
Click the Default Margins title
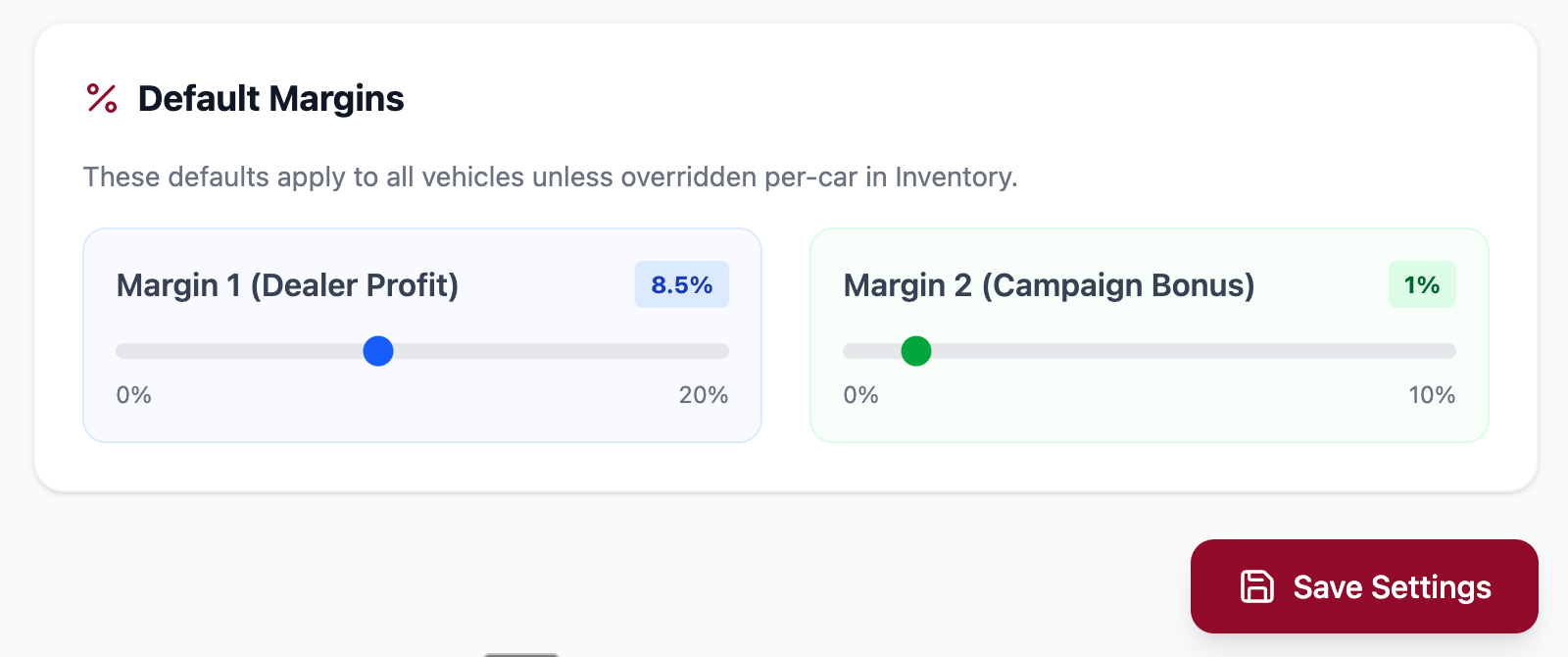(x=269, y=98)
